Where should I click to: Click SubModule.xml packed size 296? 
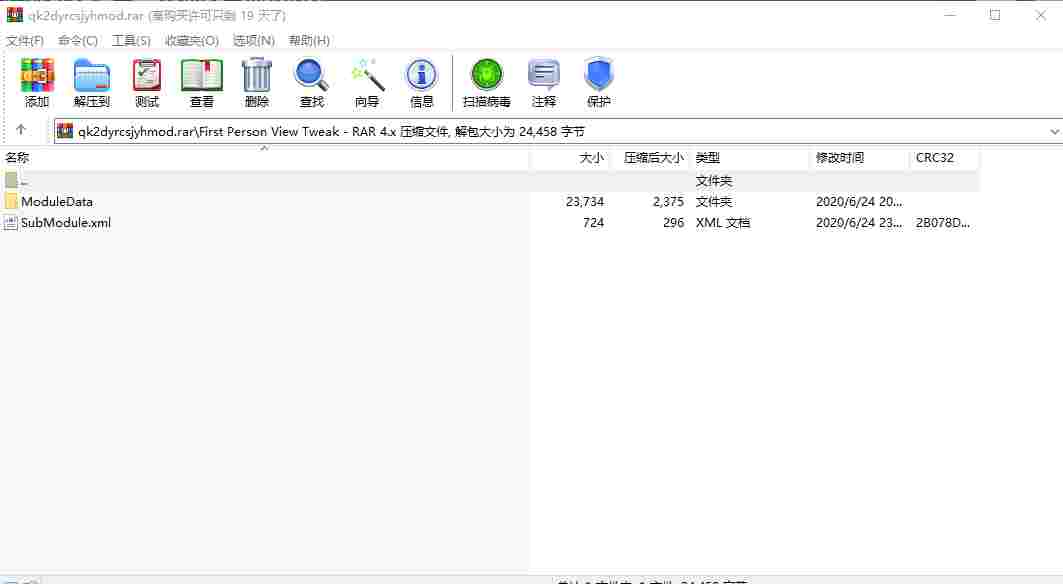(673, 222)
